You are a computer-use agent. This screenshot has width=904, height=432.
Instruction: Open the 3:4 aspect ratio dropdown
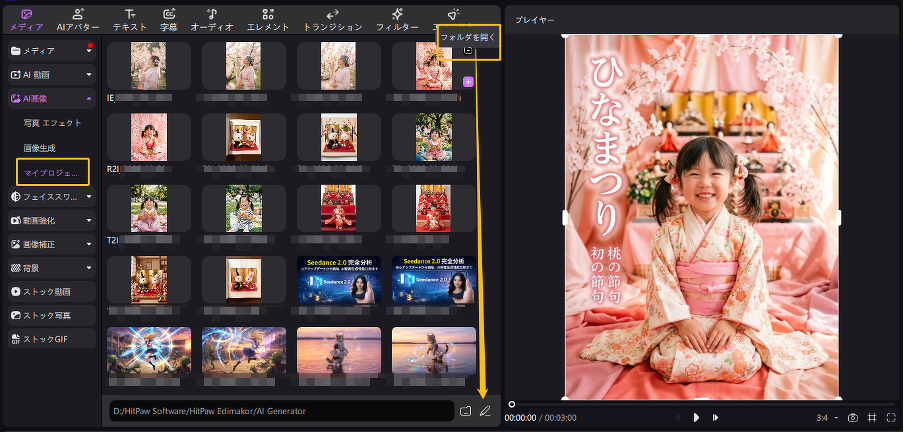(x=827, y=417)
